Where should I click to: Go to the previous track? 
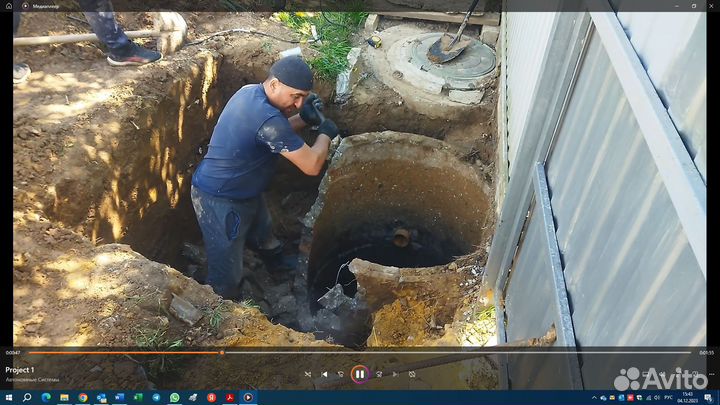(x=324, y=374)
